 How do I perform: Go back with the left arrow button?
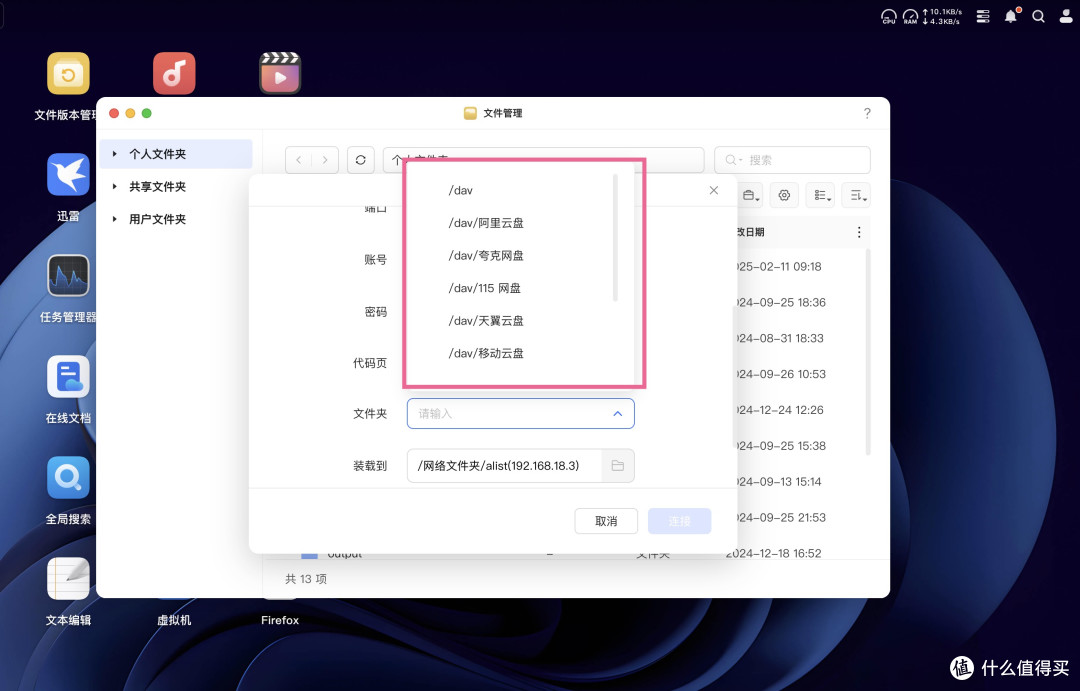[x=298, y=160]
